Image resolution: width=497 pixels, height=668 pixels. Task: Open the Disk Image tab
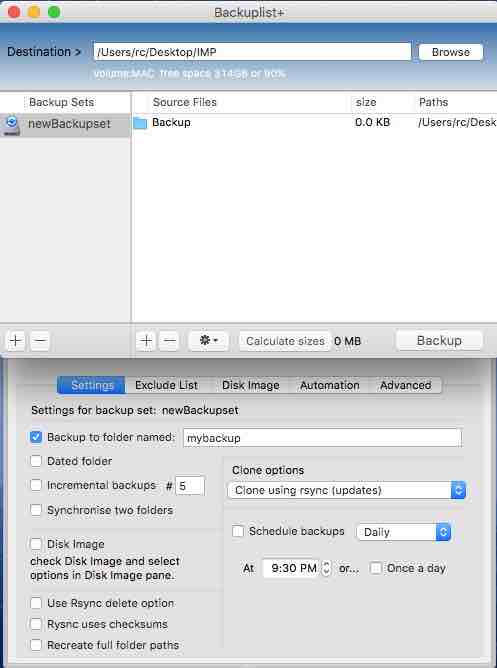point(250,385)
